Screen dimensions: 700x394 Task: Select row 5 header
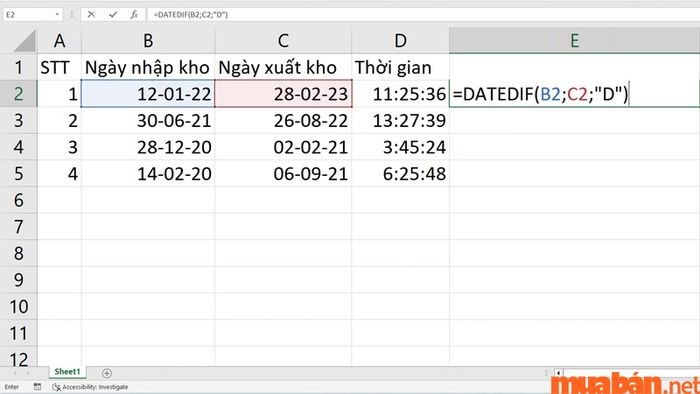tap(18, 174)
